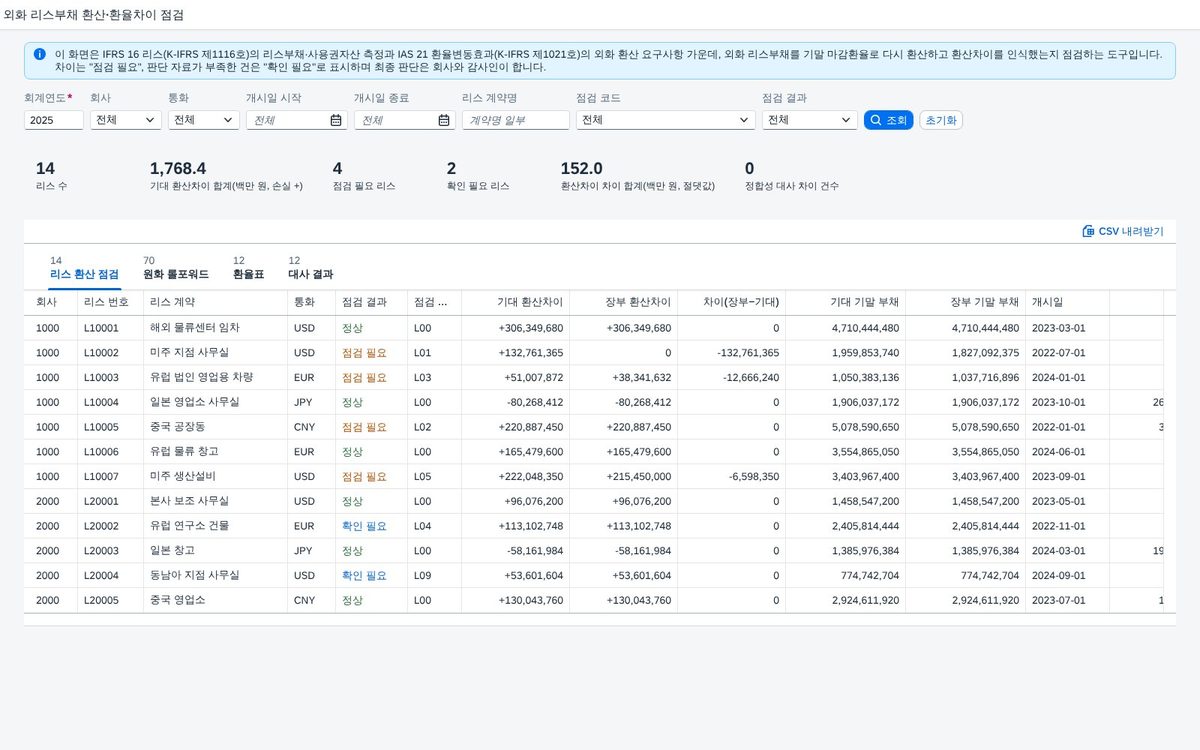Open the calendar picker for 개시일 시작
The width and height of the screenshot is (1200, 750).
(336, 120)
